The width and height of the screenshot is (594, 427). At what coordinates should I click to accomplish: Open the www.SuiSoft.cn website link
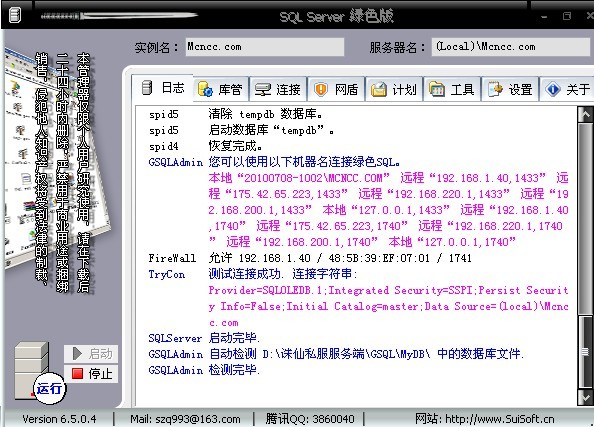tap(500, 419)
